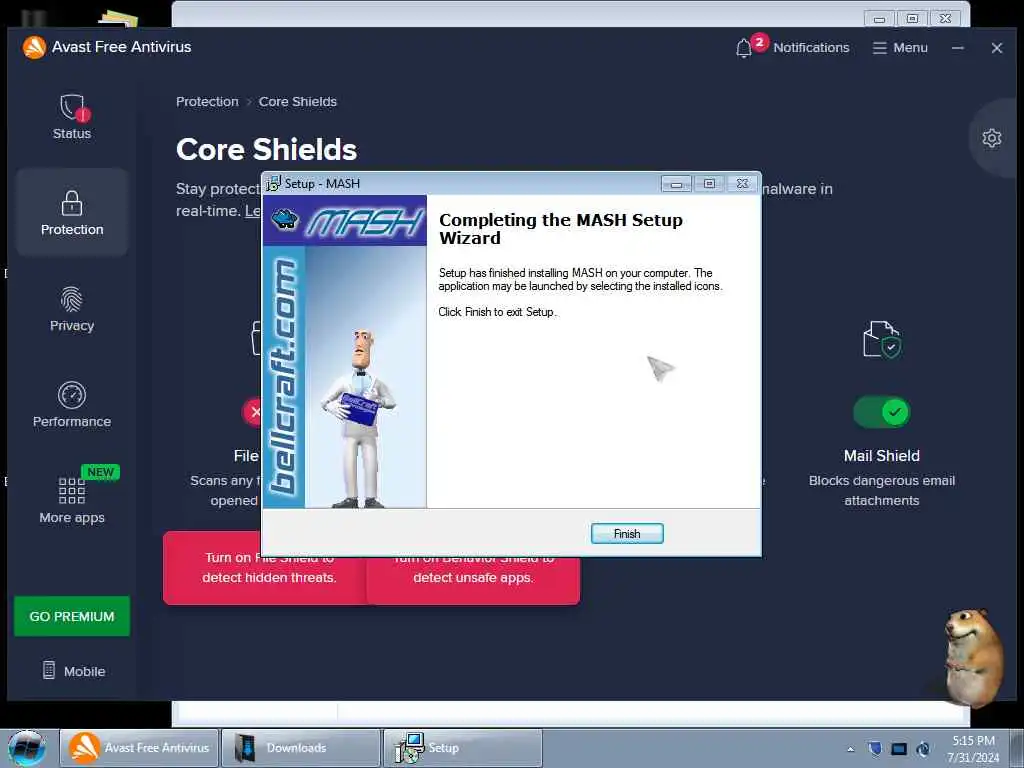Screen dimensions: 1024x768
Task: Click the shield icon in system tray
Action: 875,748
